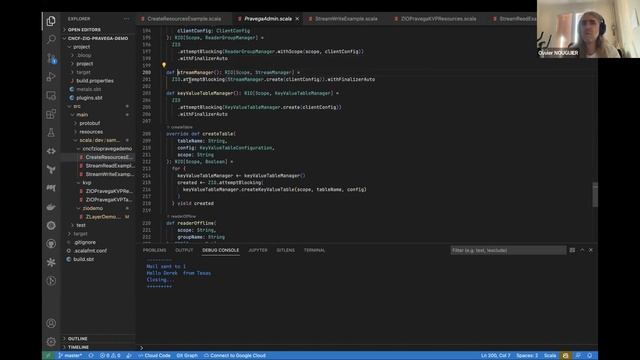Collapse the CNCF-ZIO-PRAVEGA-DEMO root folder
This screenshot has width=640, height=360.
[98, 38]
